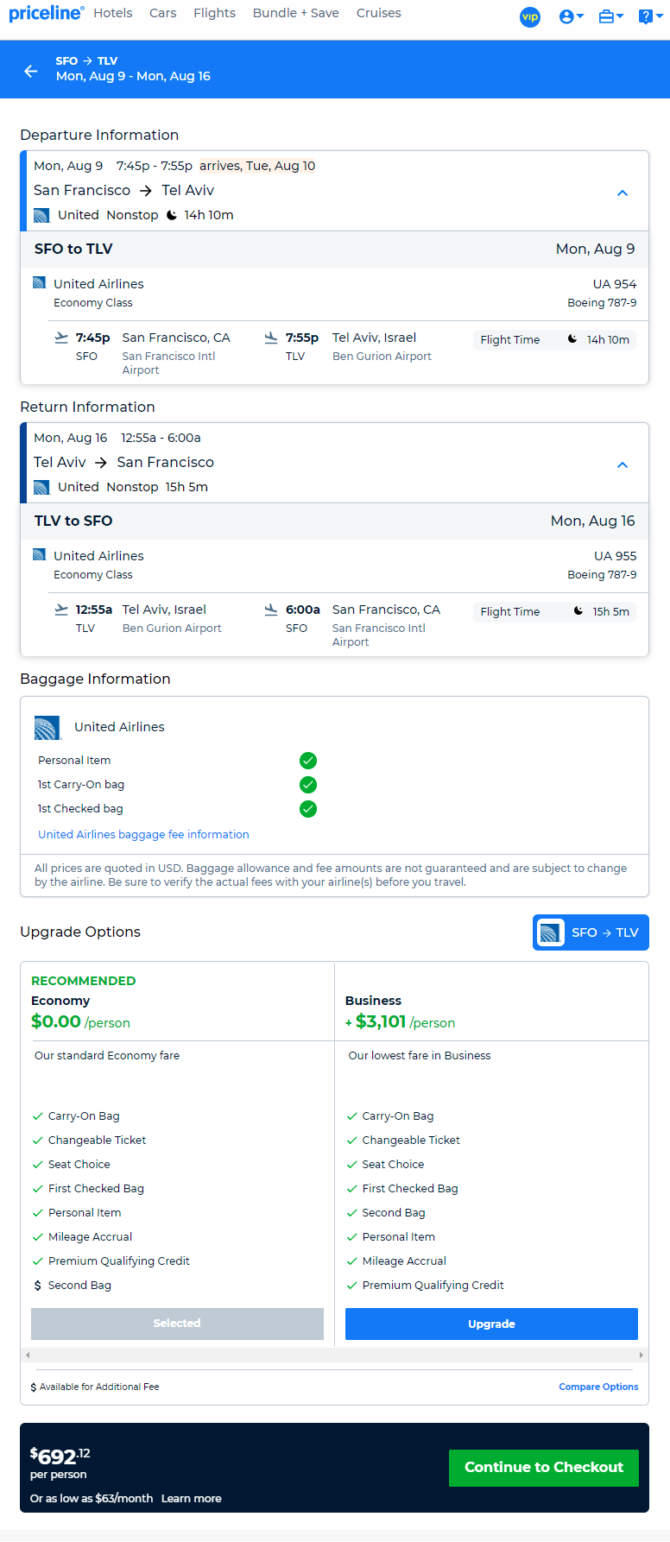The height and width of the screenshot is (1542, 670).
Task: Collapse the return flight details chevron
Action: pyautogui.click(x=622, y=464)
